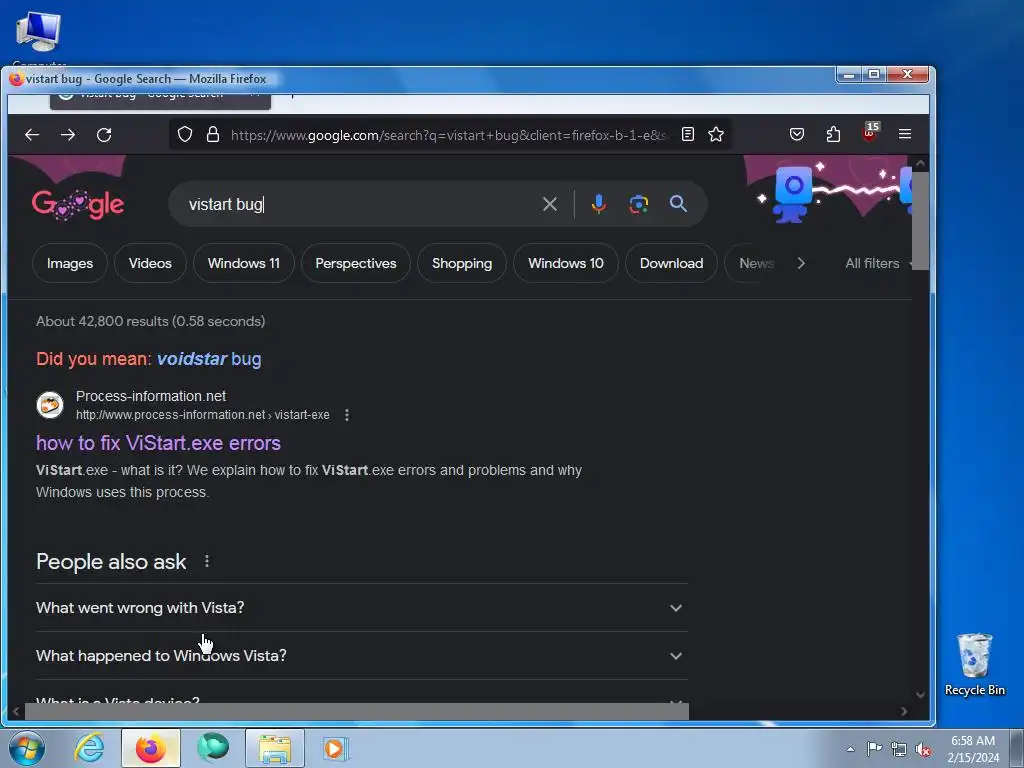Click the Firefox taskbar icon

[151, 748]
